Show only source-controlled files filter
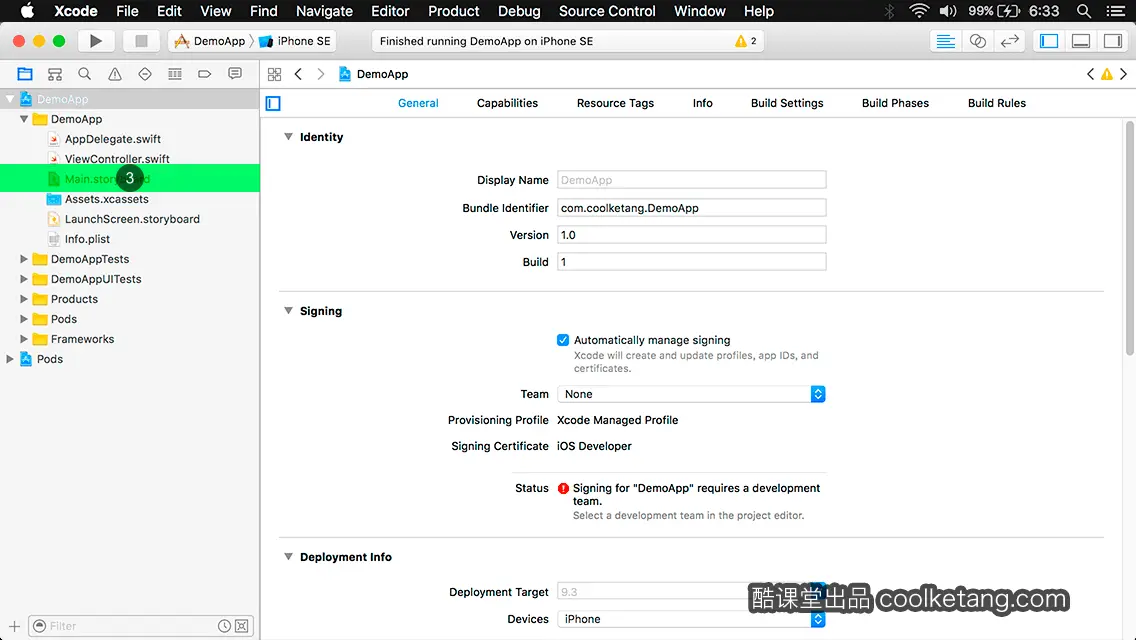Image resolution: width=1136 pixels, height=640 pixels. coord(242,626)
